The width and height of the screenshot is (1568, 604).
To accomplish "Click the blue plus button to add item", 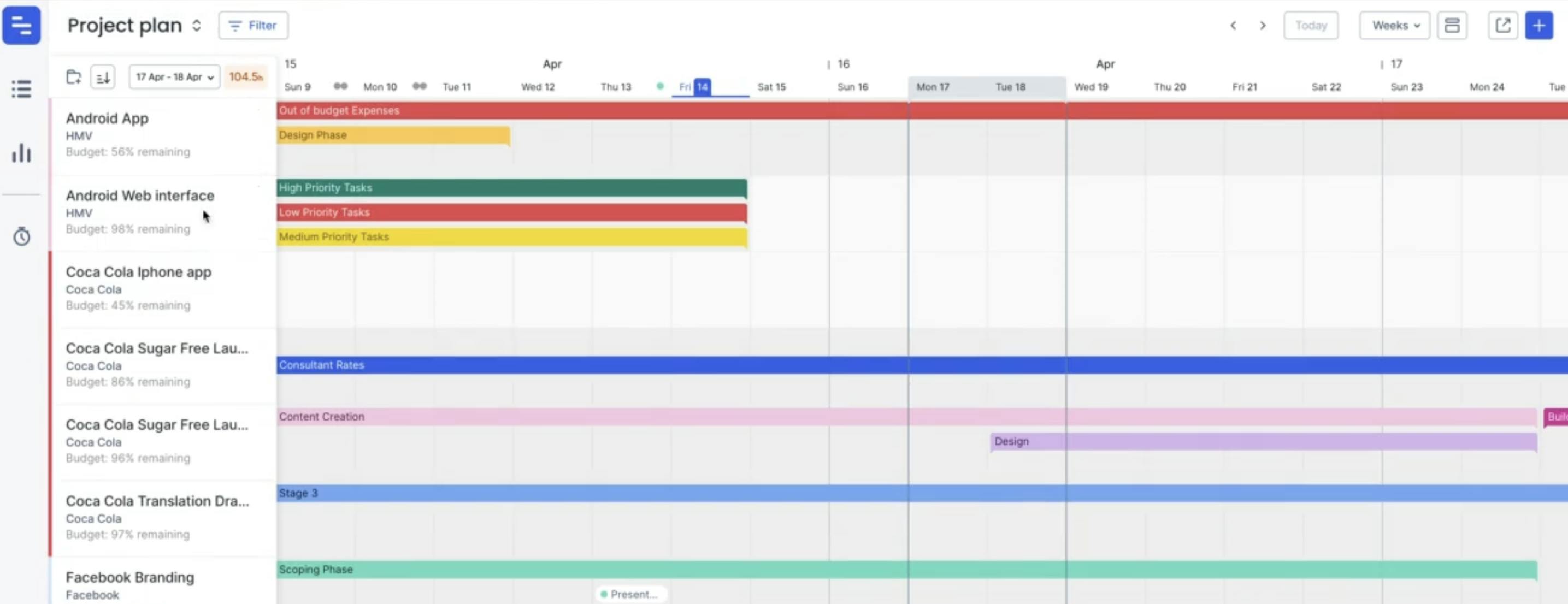I will (x=1540, y=25).
